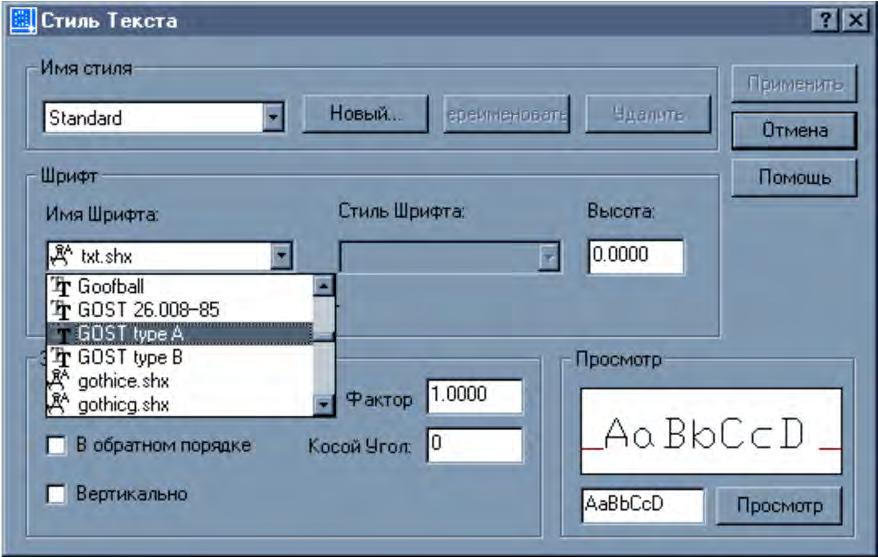Screen dimensions: 878x557
Task: Select GOST type A from font list
Action: pos(180,334)
